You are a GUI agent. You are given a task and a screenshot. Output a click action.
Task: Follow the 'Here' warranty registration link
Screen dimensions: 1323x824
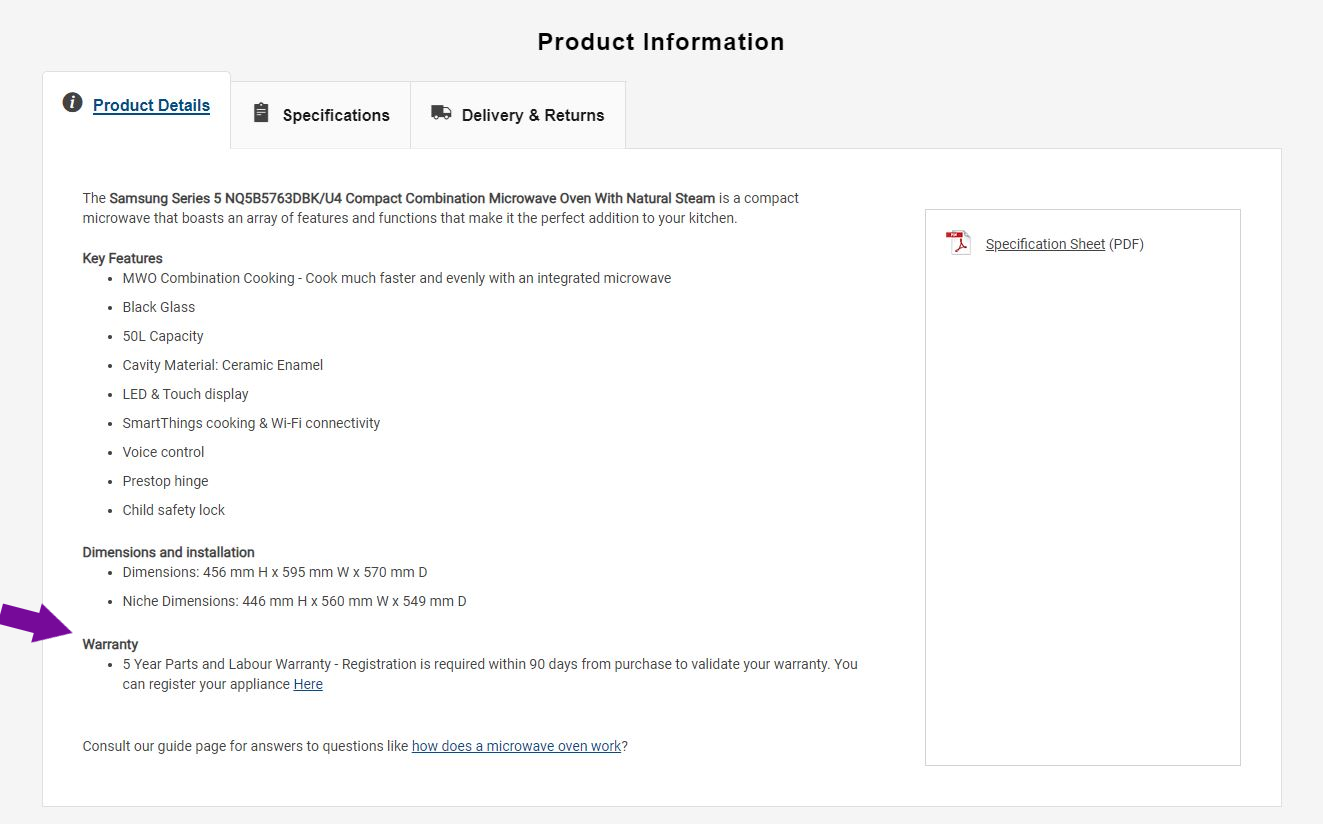pos(308,684)
